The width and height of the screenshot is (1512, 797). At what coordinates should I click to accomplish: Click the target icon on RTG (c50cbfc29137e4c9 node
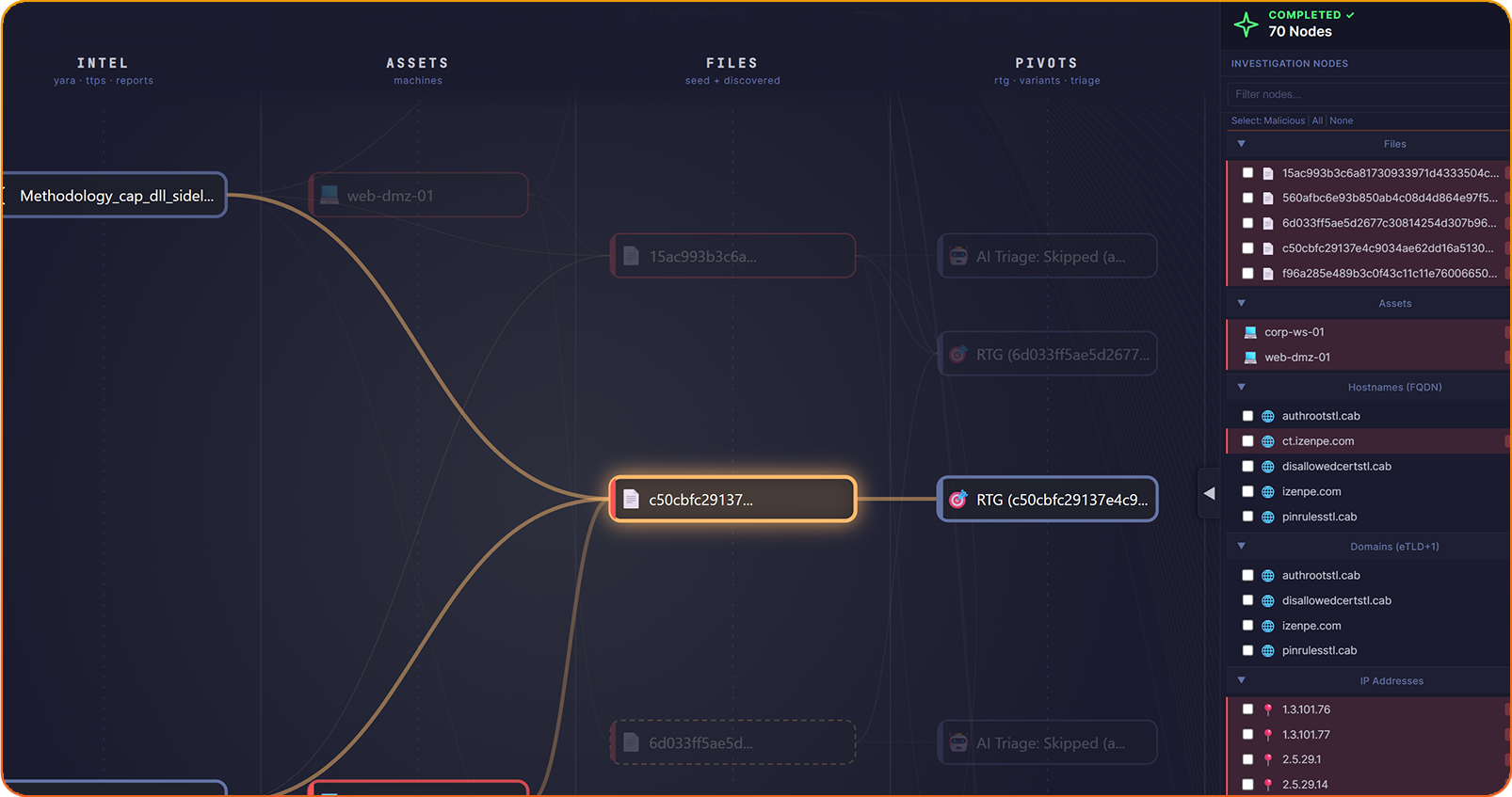coord(957,500)
